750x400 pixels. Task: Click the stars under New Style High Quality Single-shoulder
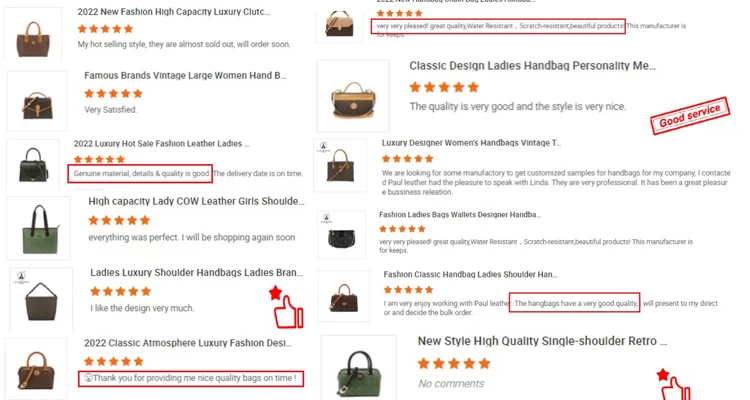(454, 364)
